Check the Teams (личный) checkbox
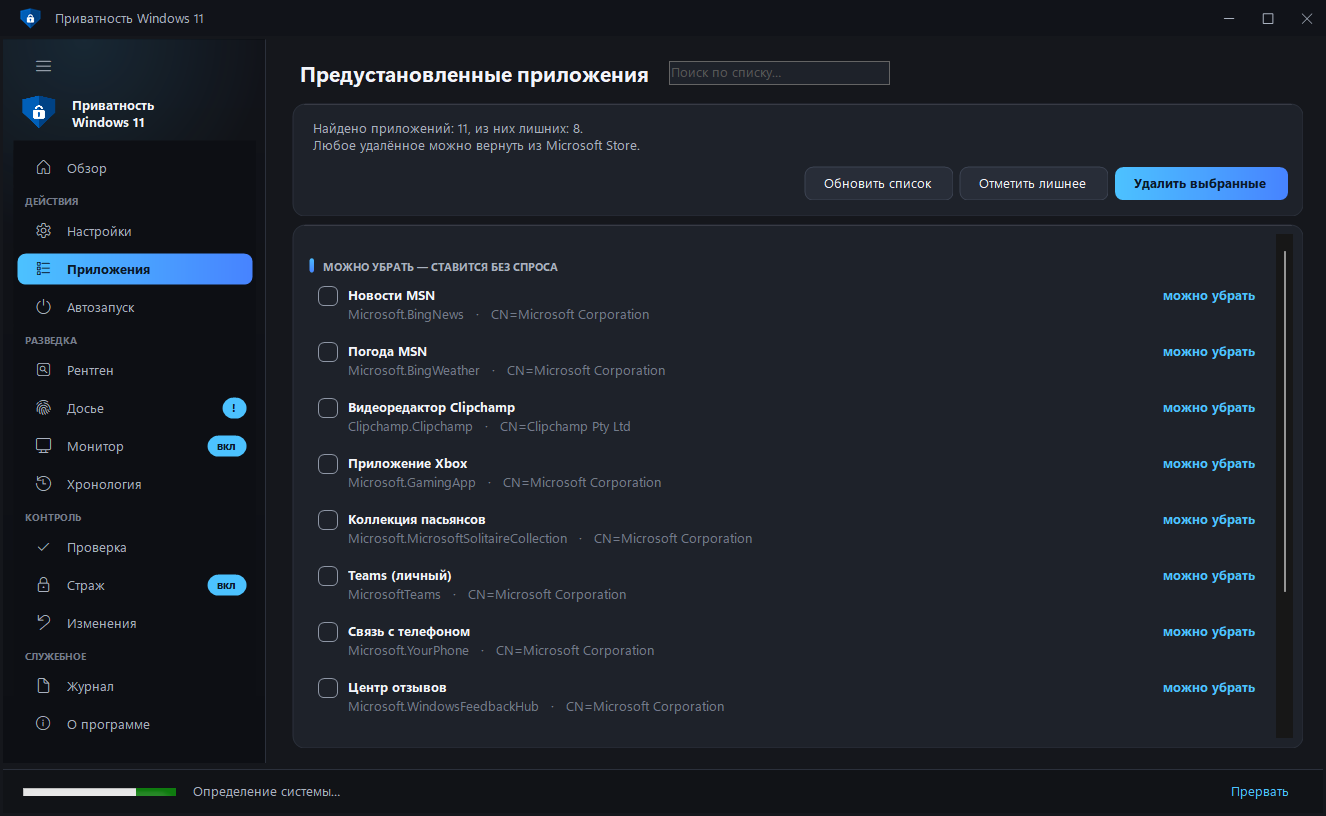 click(328, 576)
